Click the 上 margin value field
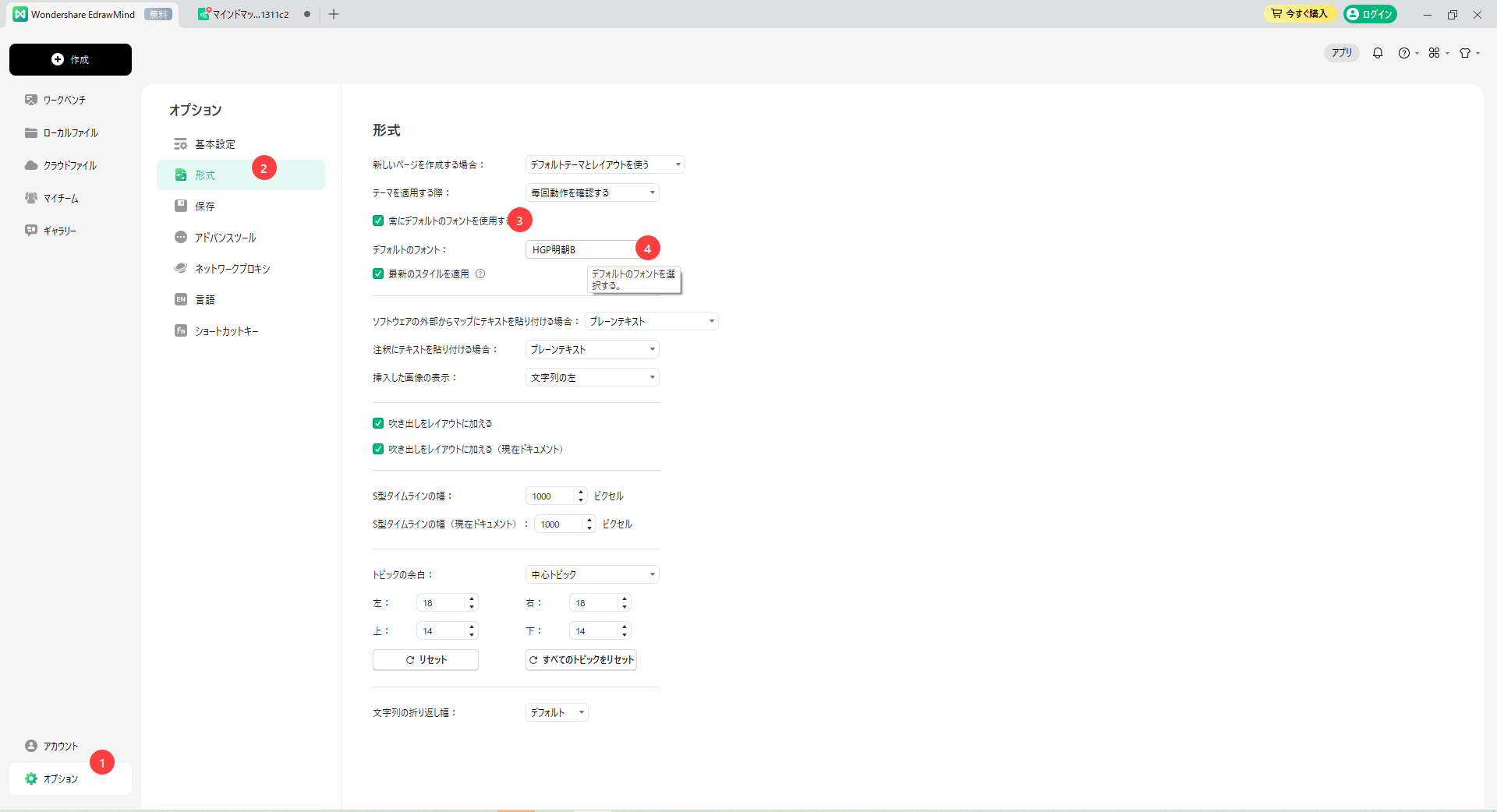 coord(441,630)
